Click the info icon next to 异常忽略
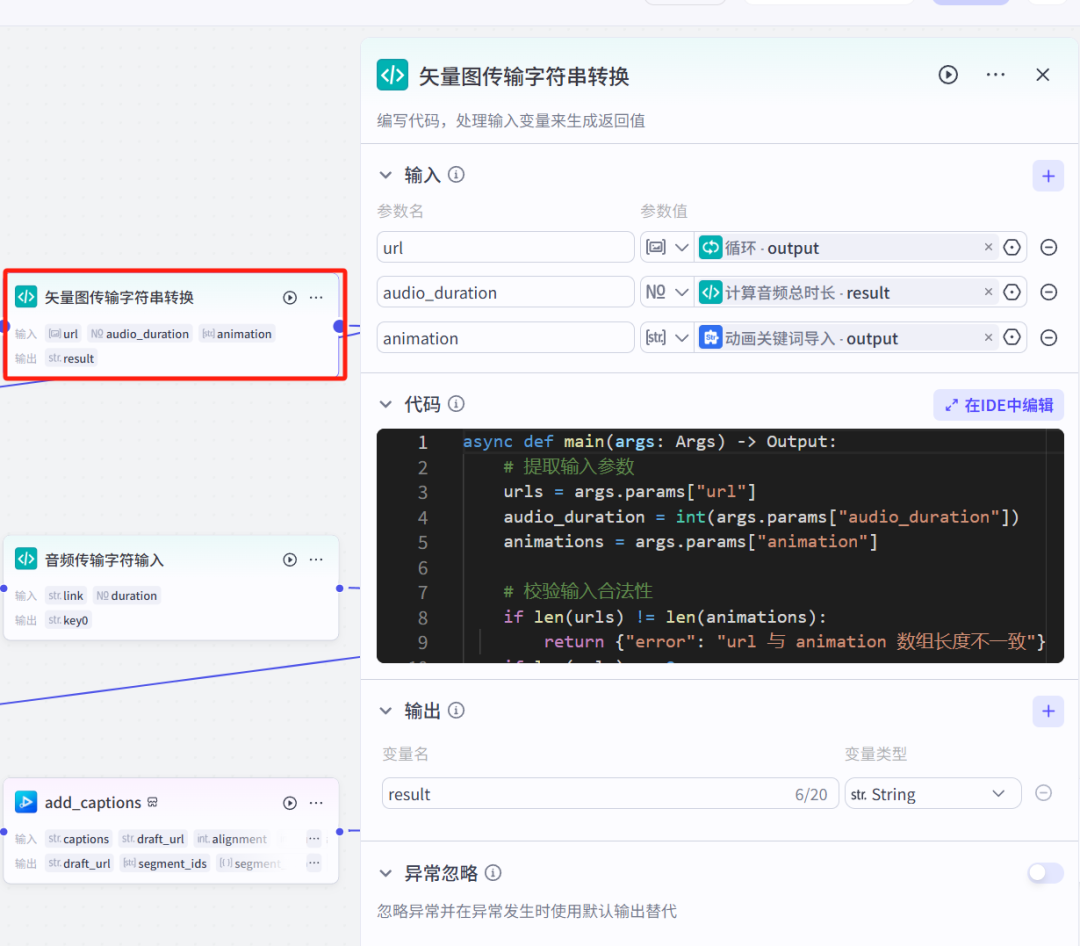 pyautogui.click(x=492, y=872)
